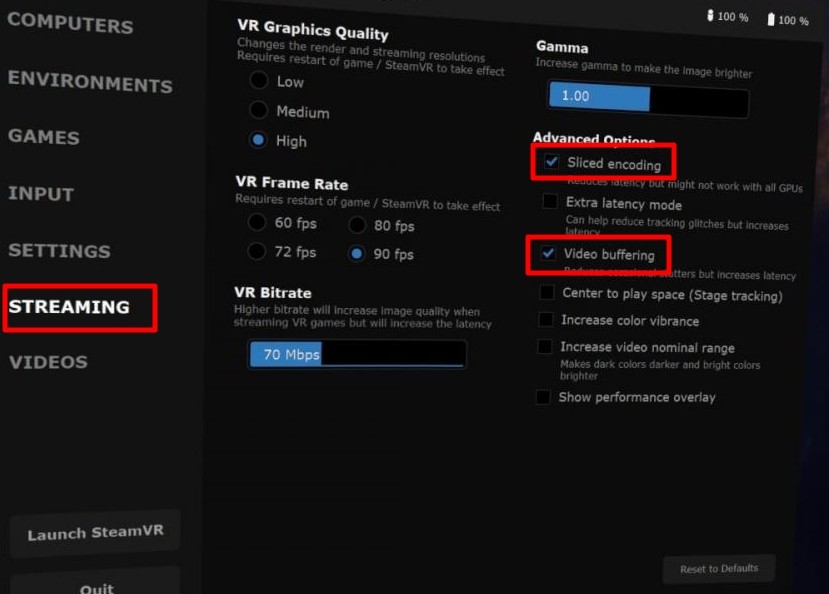Viewport: 829px width, 594px height.
Task: Select High VR graphics quality
Action: point(258,140)
